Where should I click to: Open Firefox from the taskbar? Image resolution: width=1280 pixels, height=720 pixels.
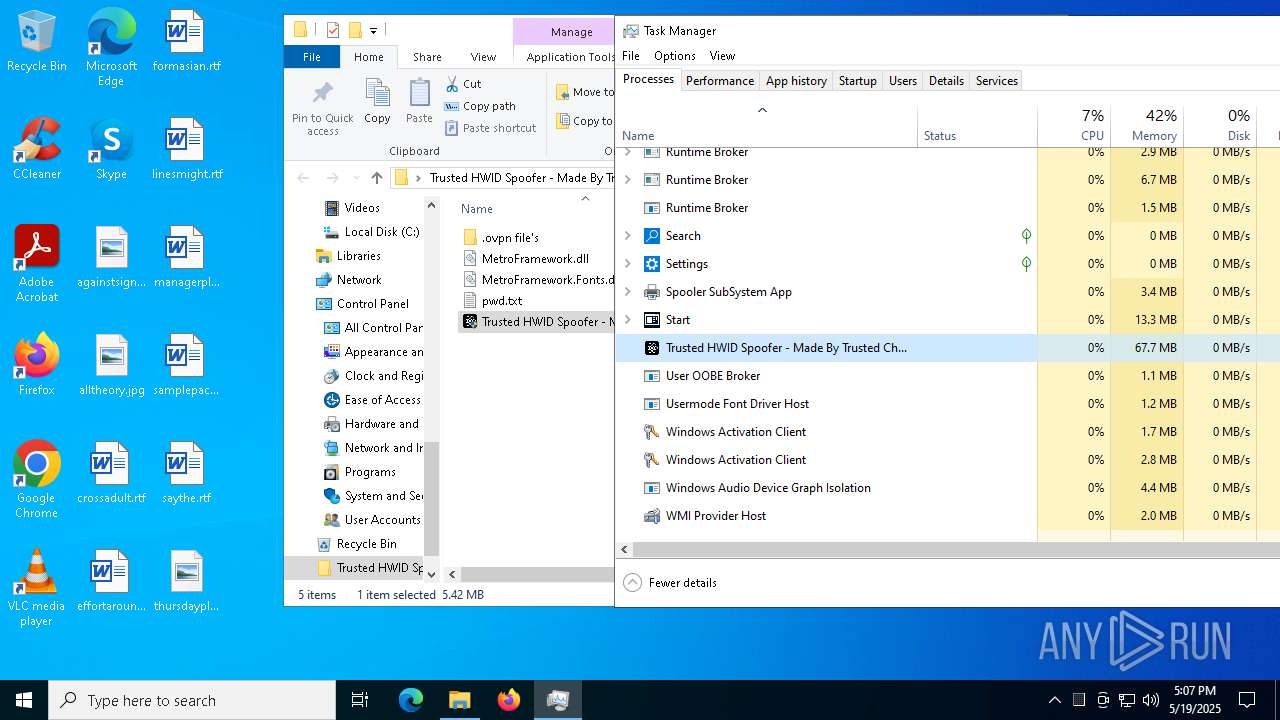click(508, 700)
